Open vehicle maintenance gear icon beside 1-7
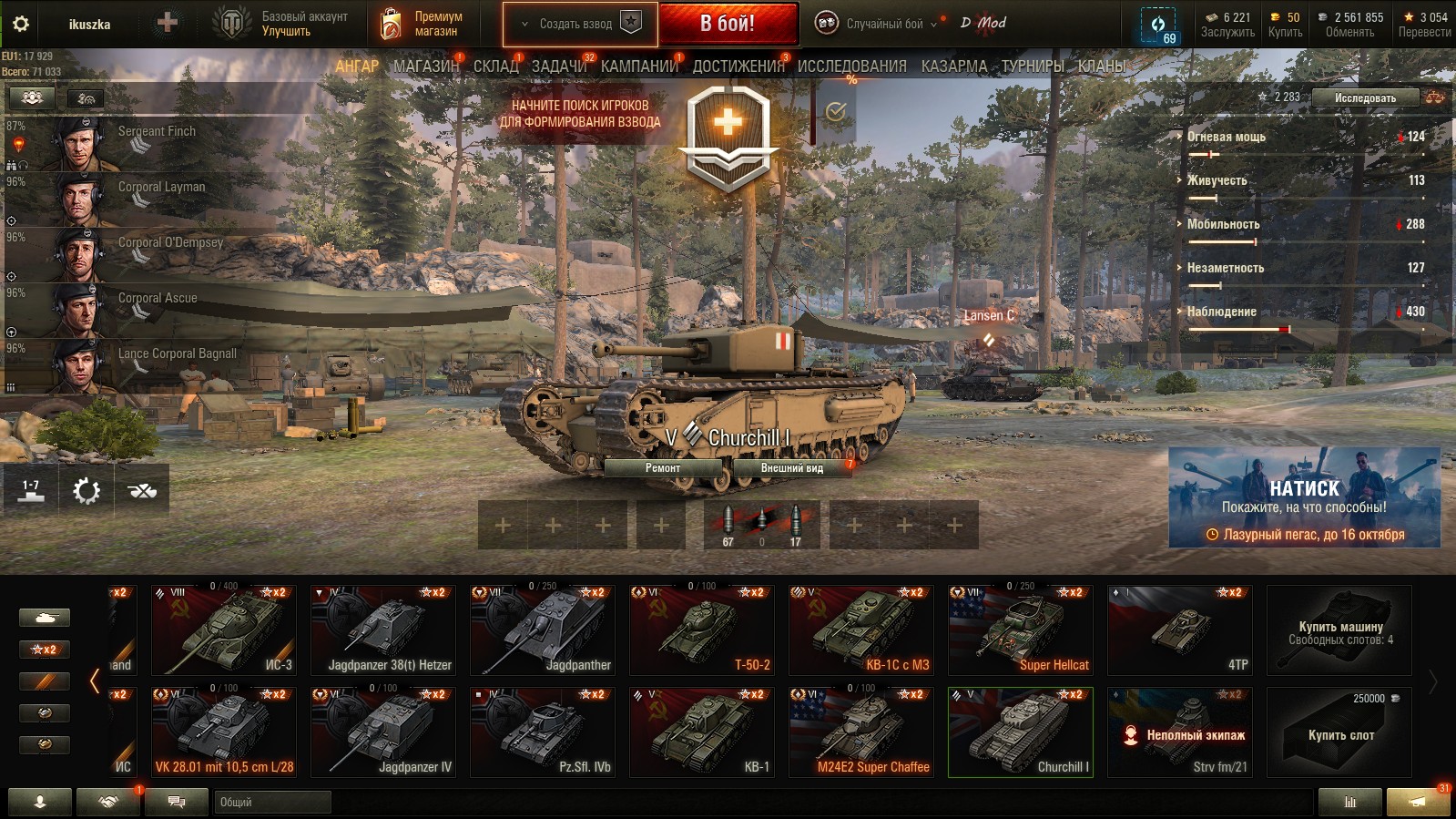 [x=87, y=491]
